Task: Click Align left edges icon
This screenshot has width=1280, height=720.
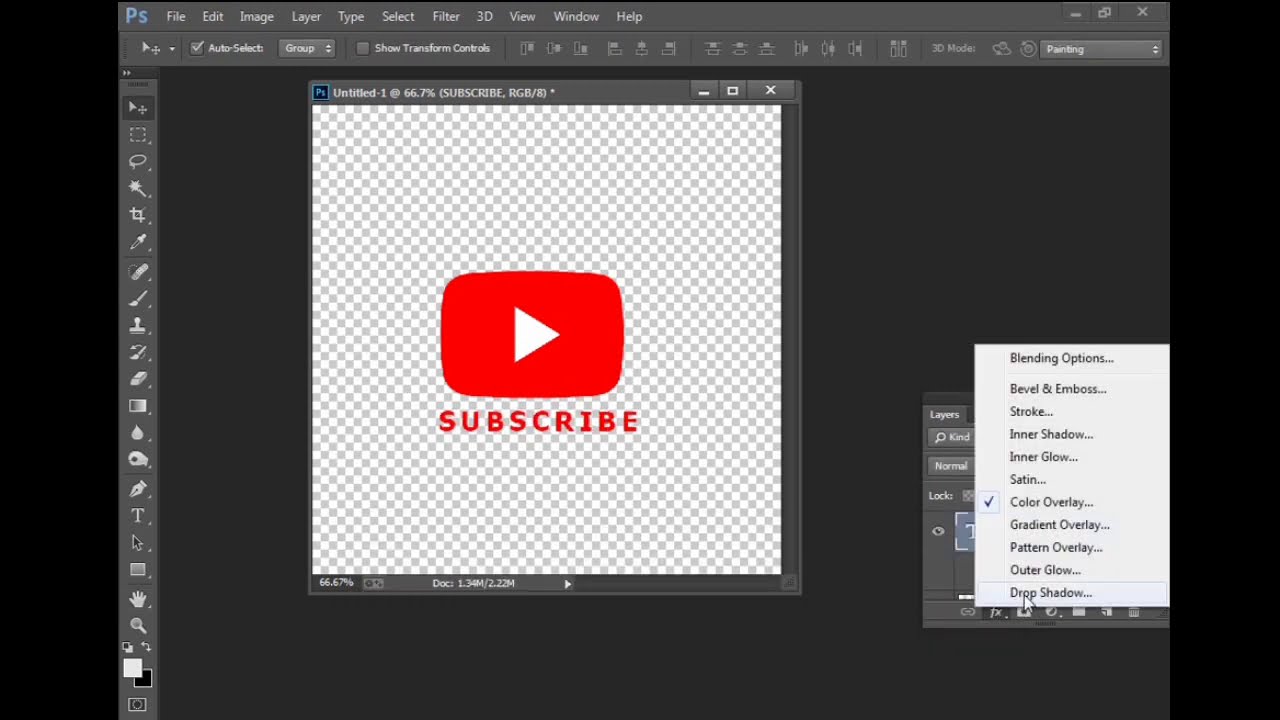Action: (x=615, y=48)
